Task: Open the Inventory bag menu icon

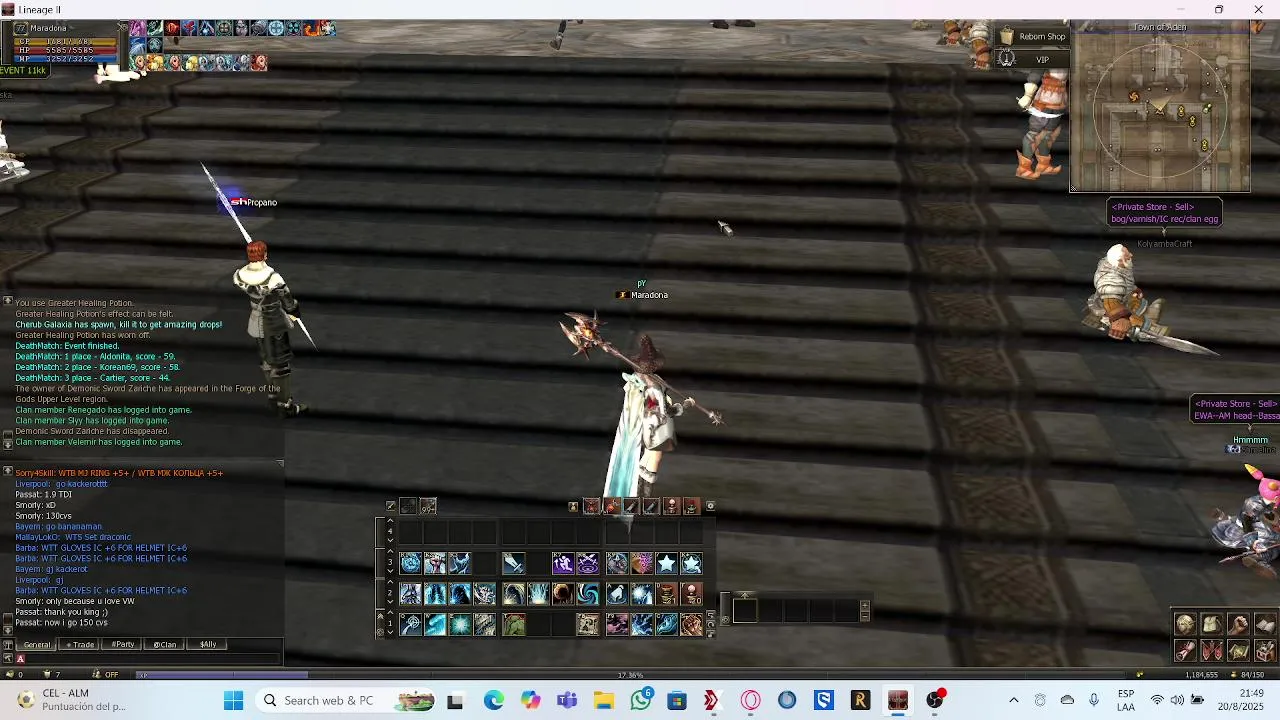Action: coord(1212,624)
